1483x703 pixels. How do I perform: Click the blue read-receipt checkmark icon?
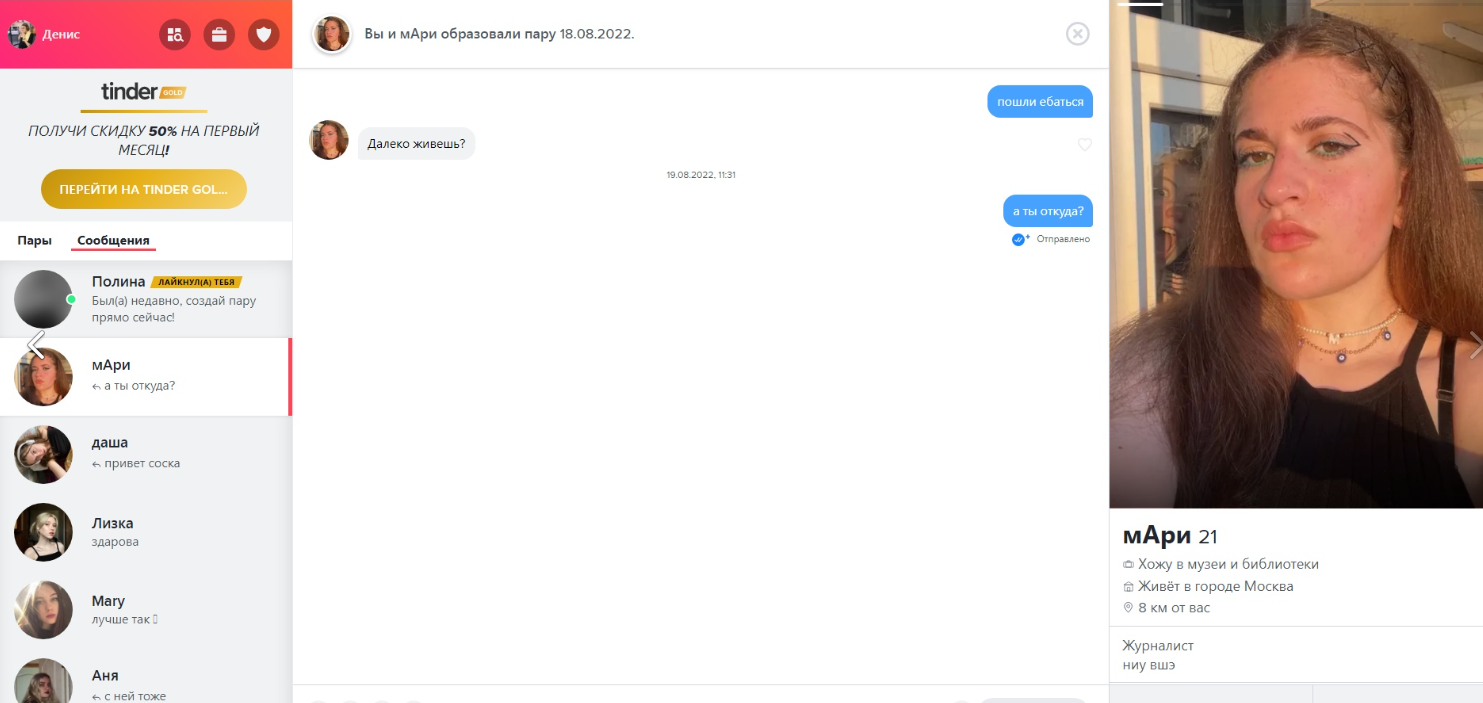pos(1019,239)
